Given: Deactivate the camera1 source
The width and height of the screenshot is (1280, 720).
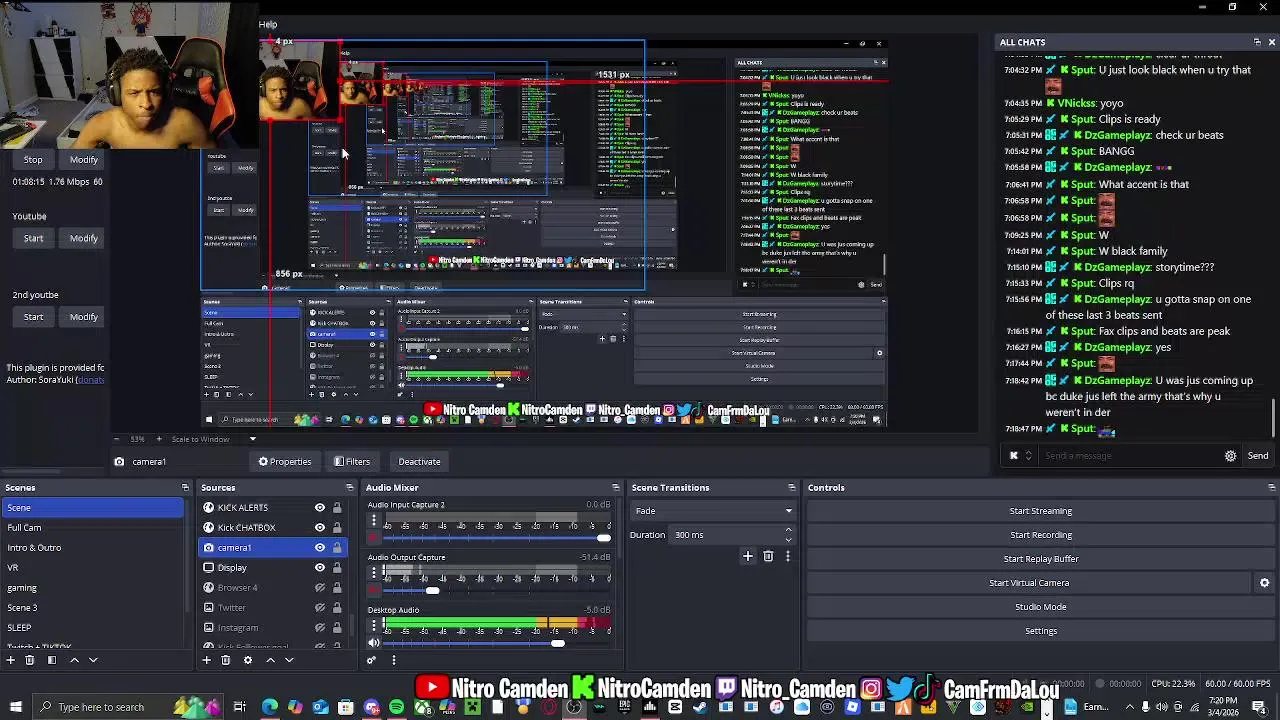Looking at the screenshot, I should (x=419, y=462).
